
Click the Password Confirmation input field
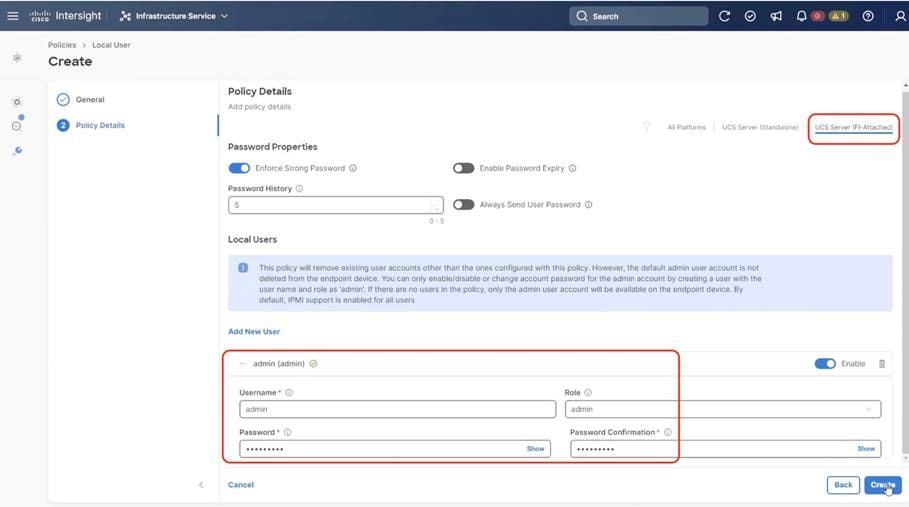point(726,448)
